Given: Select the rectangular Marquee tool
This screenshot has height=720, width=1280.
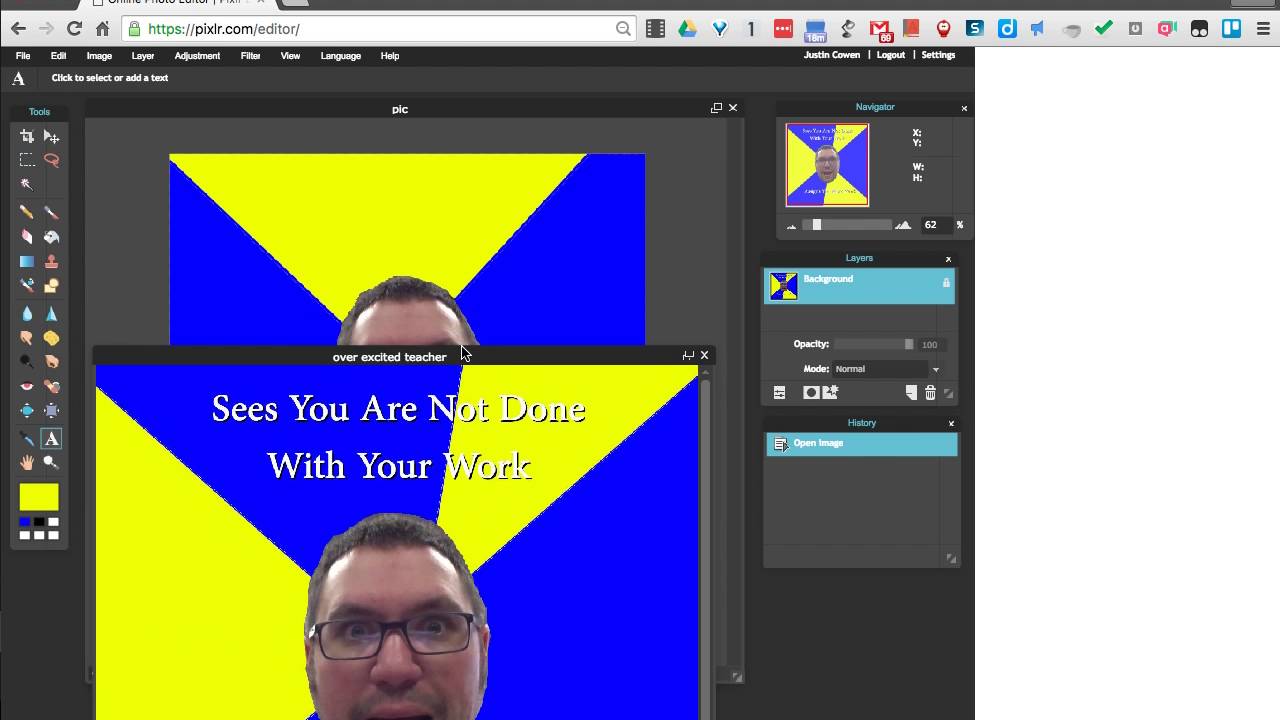Looking at the screenshot, I should point(27,160).
